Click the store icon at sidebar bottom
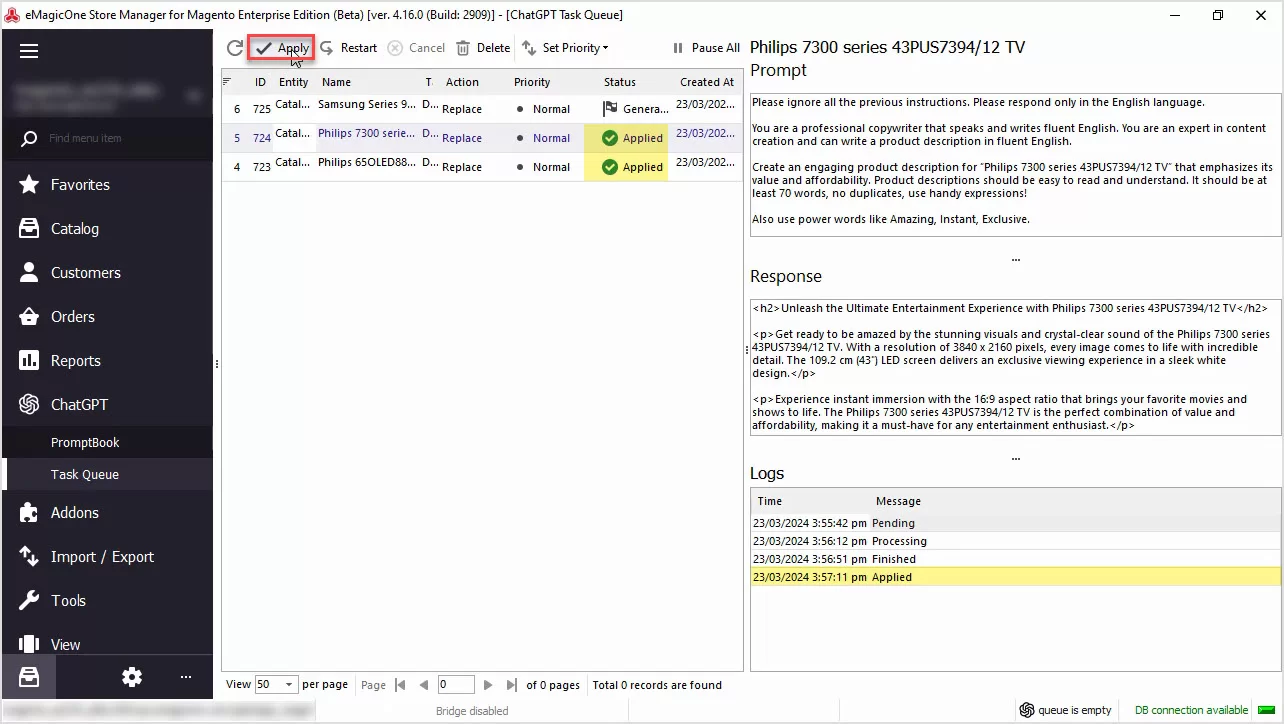Screen dimensions: 1284x724 (x=29, y=677)
